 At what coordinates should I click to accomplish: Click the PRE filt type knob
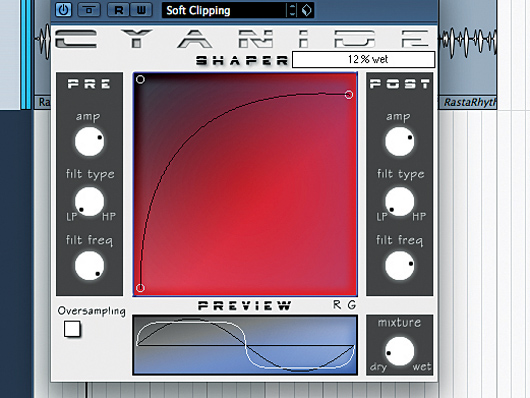[x=89, y=202]
